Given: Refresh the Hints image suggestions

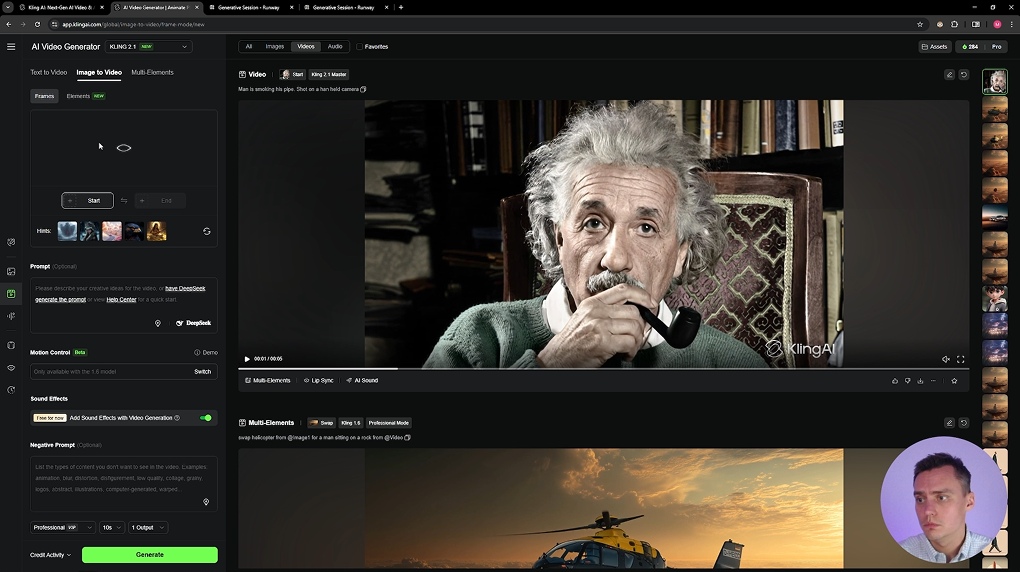Looking at the screenshot, I should point(207,231).
